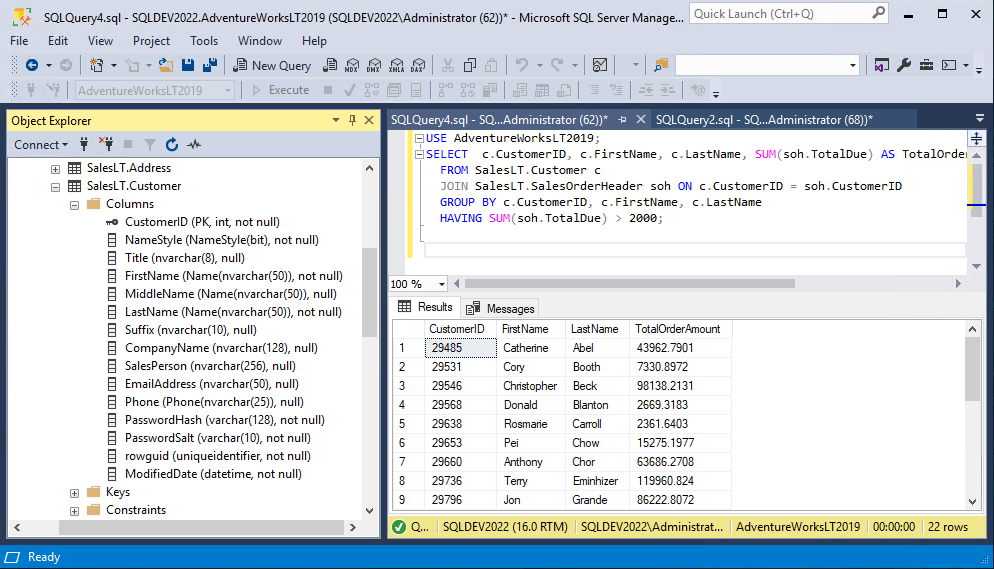Open the dropdown arrow beside New Project icon
This screenshot has width=994, height=569.
pyautogui.click(x=113, y=65)
